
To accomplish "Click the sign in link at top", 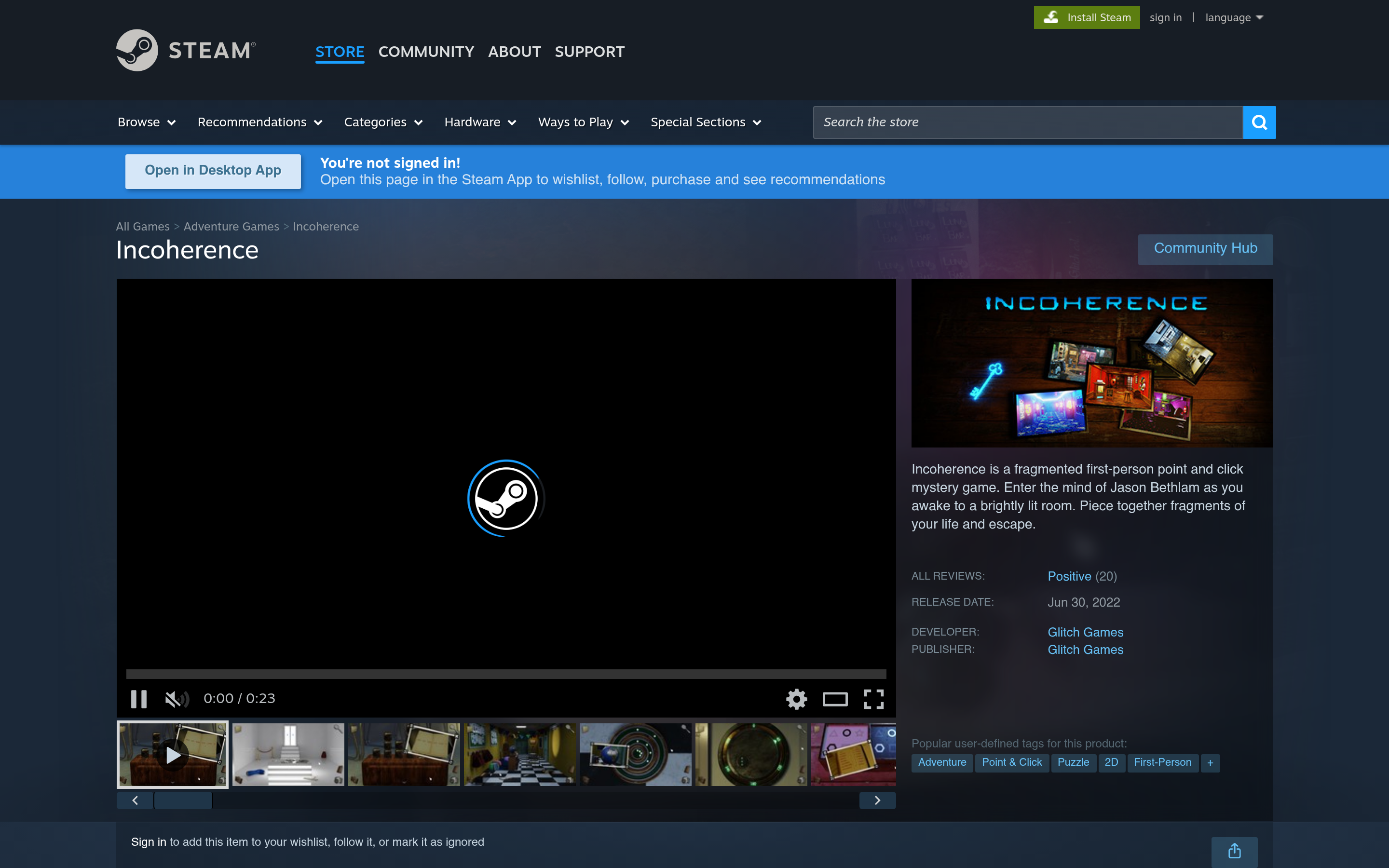I will pyautogui.click(x=1165, y=17).
